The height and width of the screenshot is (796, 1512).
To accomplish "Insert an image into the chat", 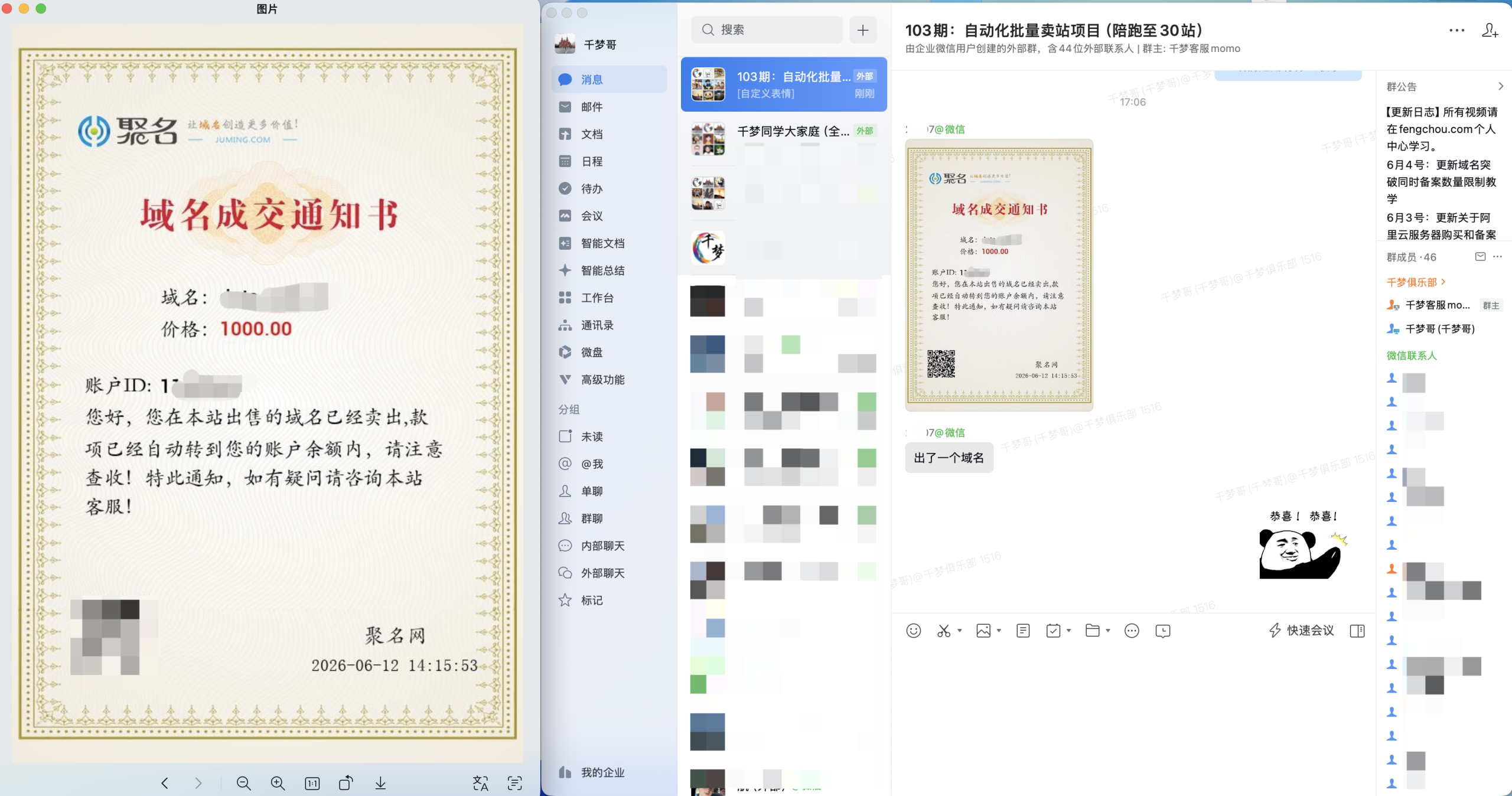I will click(x=983, y=631).
